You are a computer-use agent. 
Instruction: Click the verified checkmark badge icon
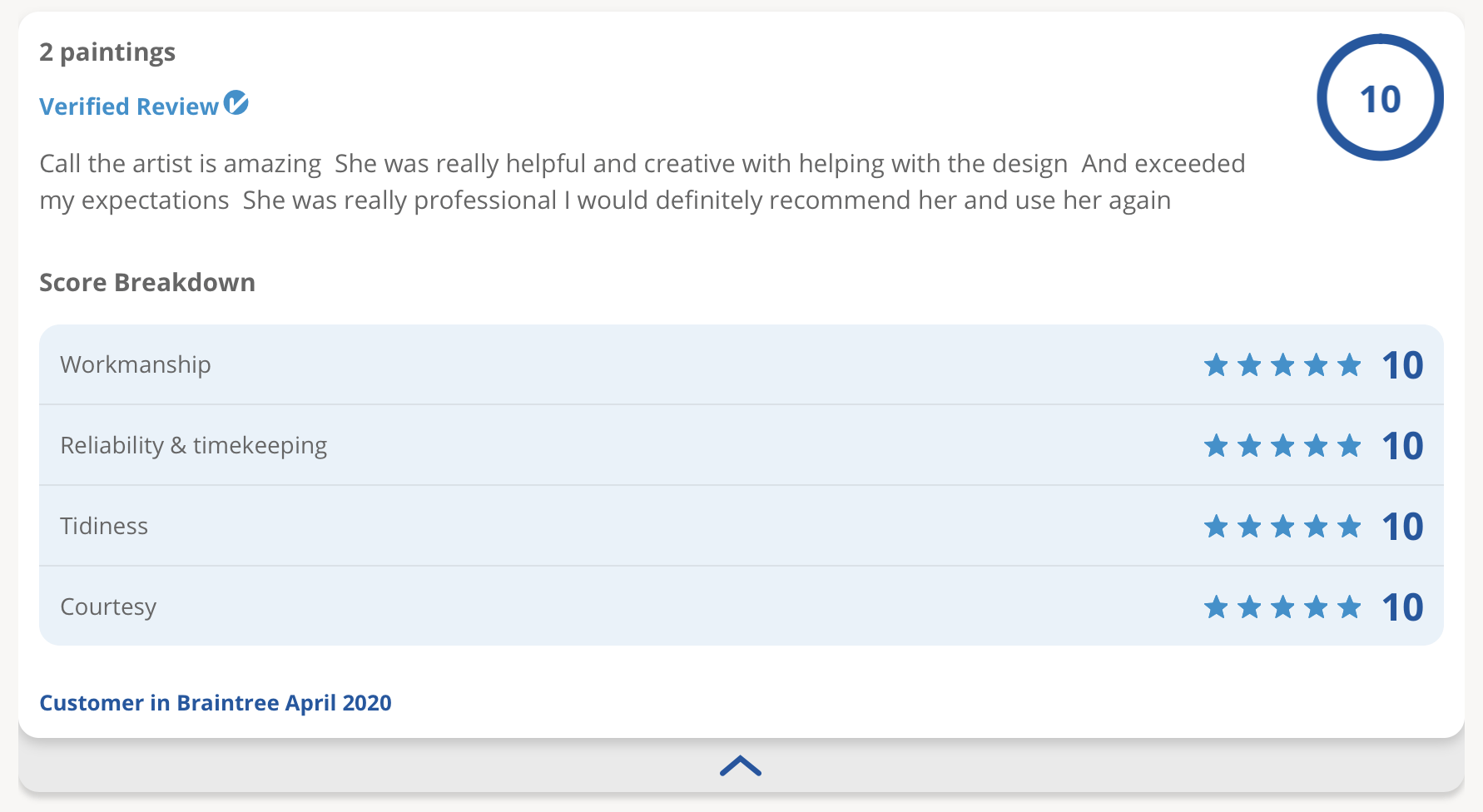pyautogui.click(x=236, y=103)
